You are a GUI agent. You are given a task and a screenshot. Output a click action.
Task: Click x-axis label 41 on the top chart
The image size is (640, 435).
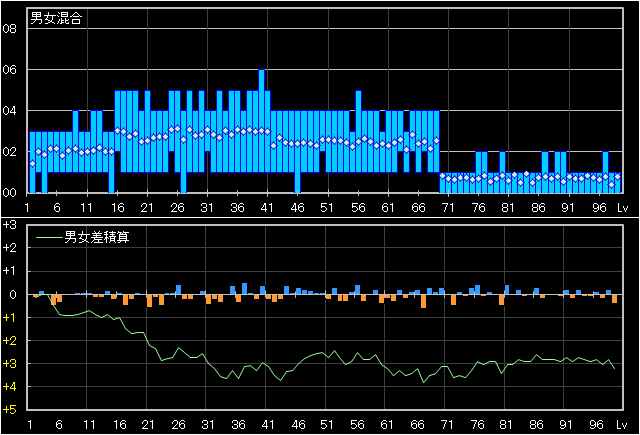(x=267, y=208)
